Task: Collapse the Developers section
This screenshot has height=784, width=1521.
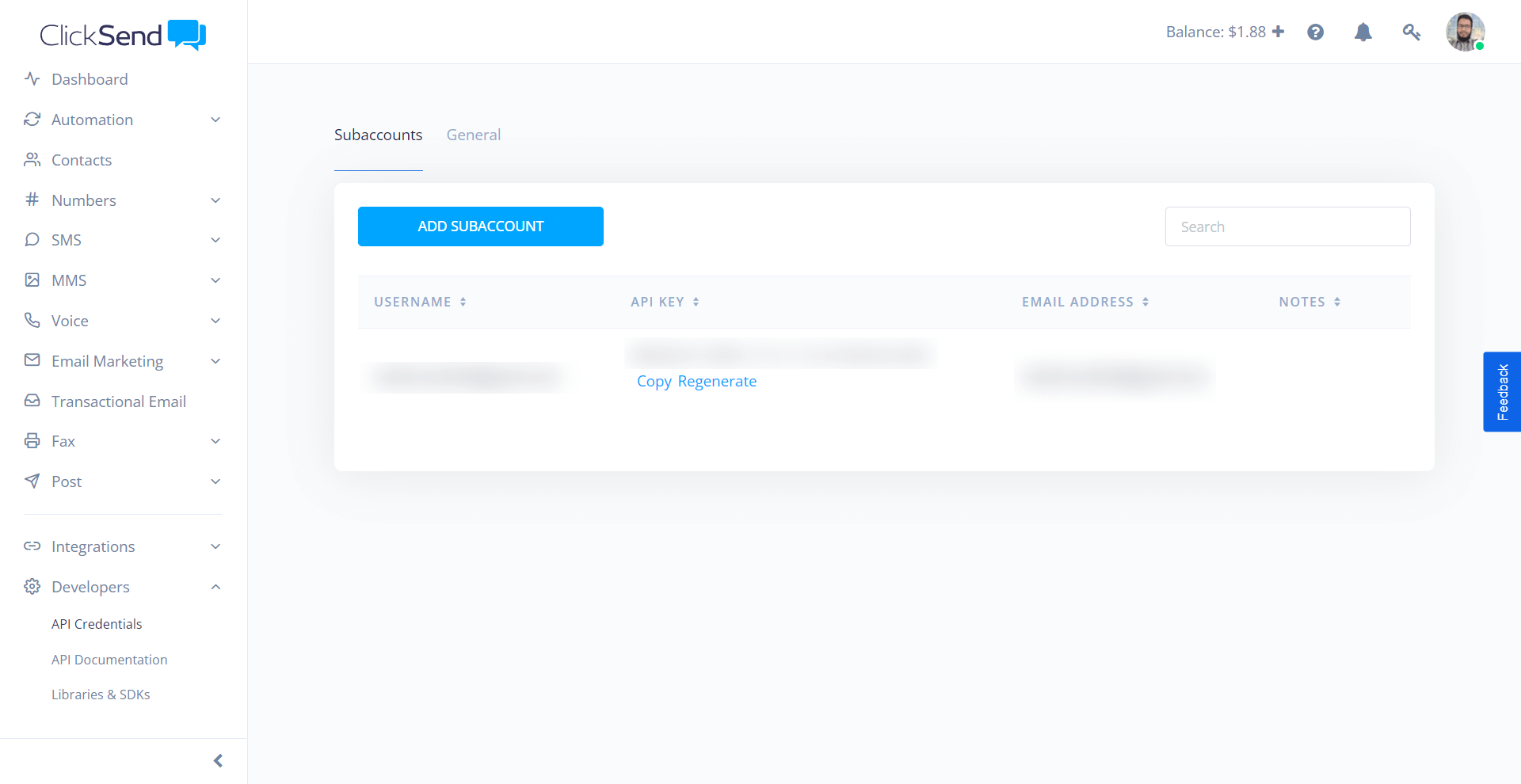Action: pos(215,587)
